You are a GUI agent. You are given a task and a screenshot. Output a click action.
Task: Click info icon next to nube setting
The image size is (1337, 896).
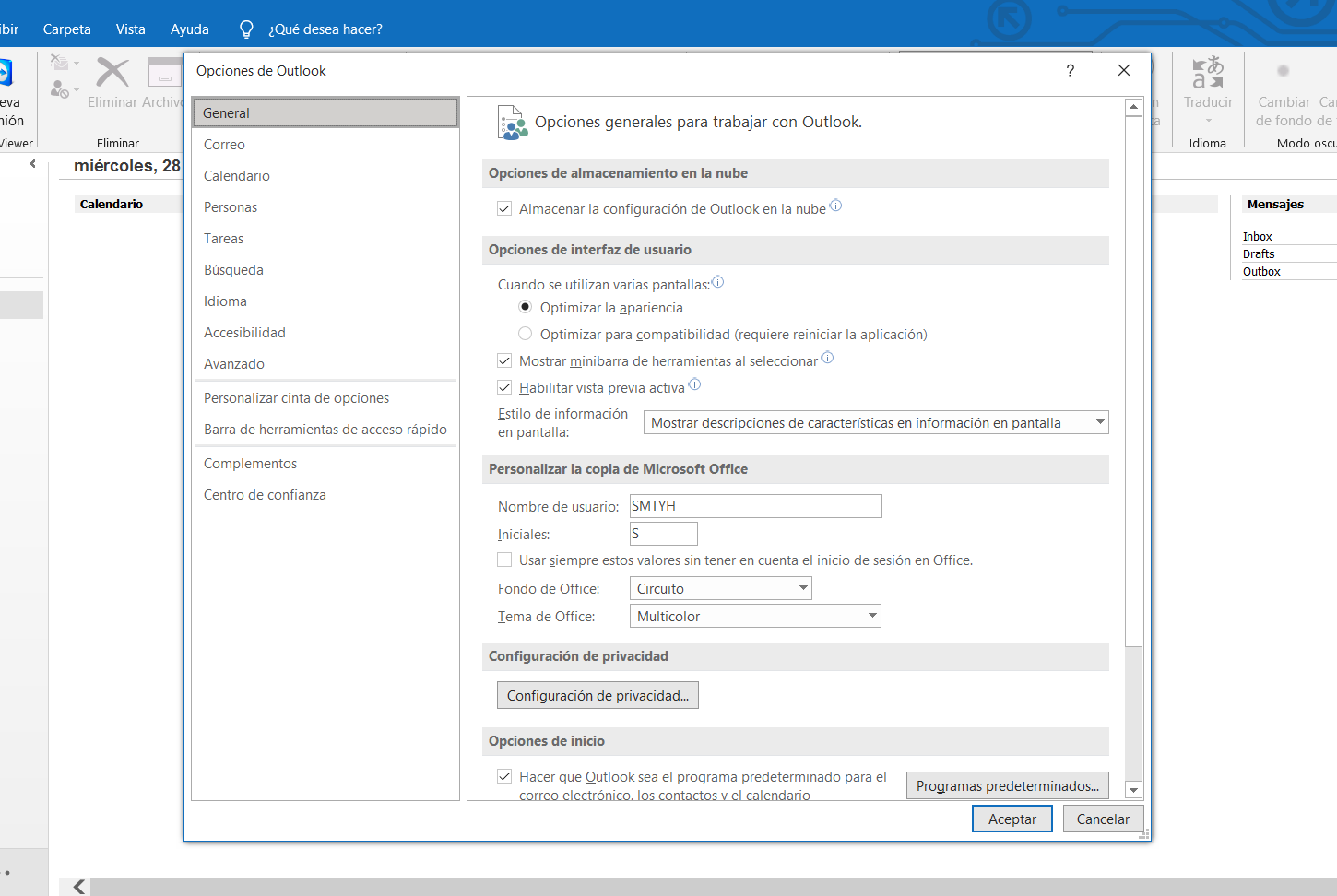pos(835,206)
